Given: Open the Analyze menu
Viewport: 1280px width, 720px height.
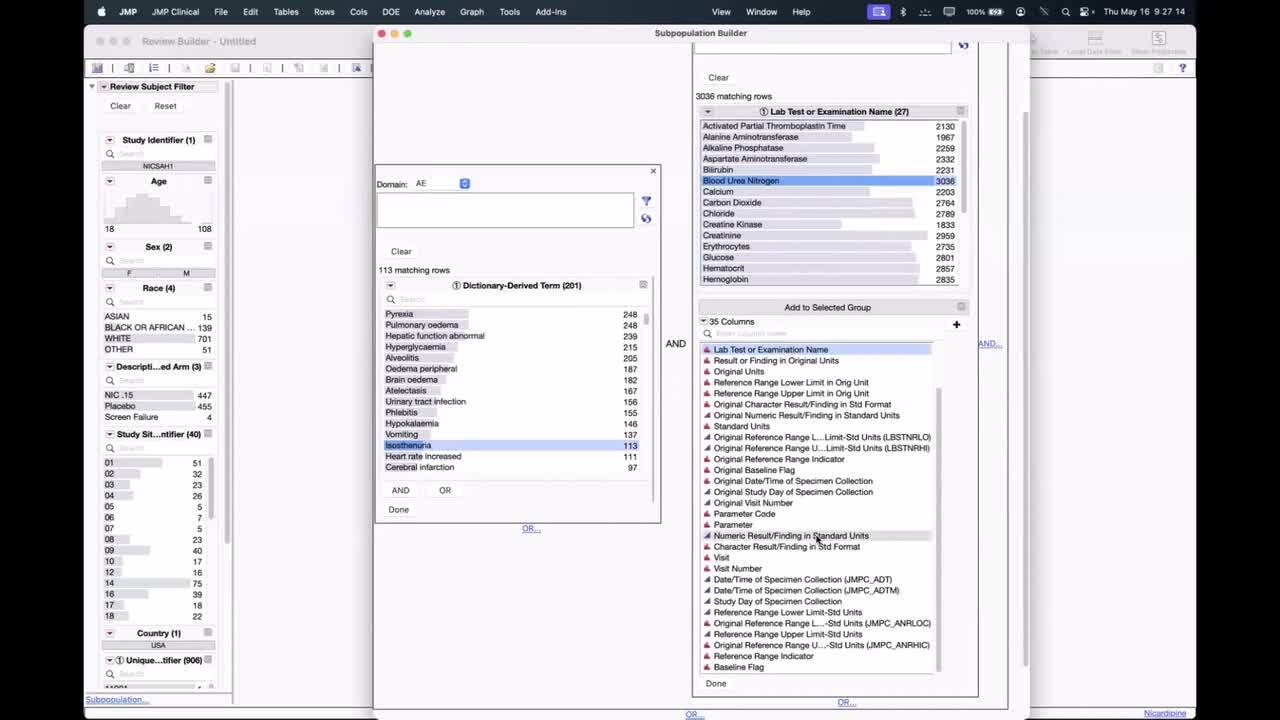Looking at the screenshot, I should pyautogui.click(x=429, y=12).
